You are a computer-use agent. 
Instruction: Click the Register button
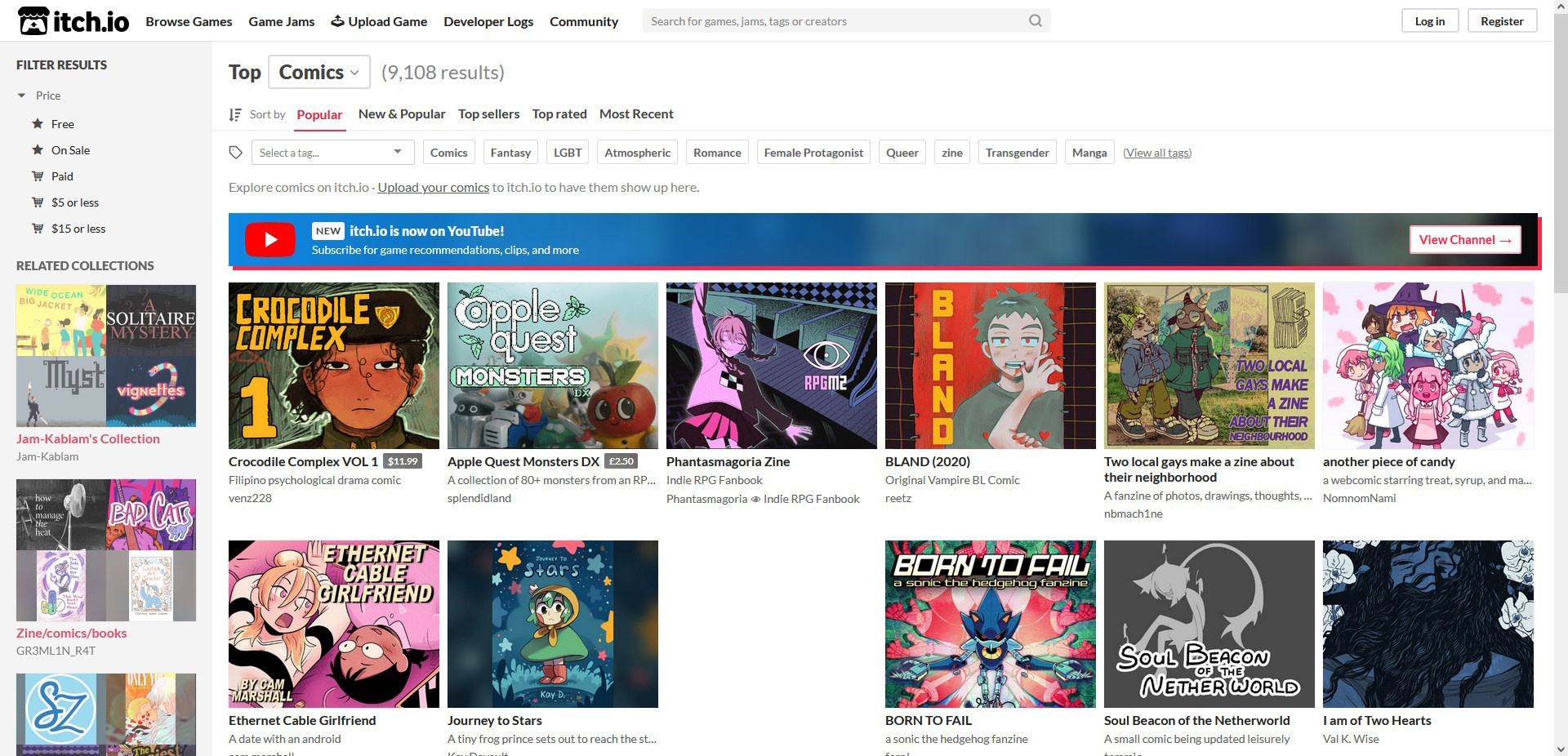tap(1503, 21)
